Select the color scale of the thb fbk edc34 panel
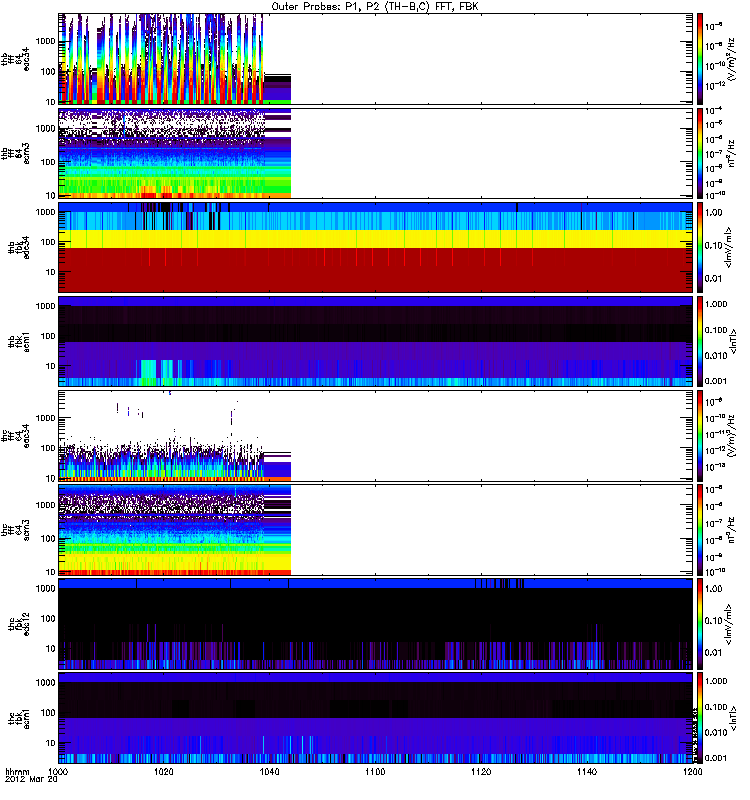Viewport: 750px width, 800px height. click(x=701, y=247)
